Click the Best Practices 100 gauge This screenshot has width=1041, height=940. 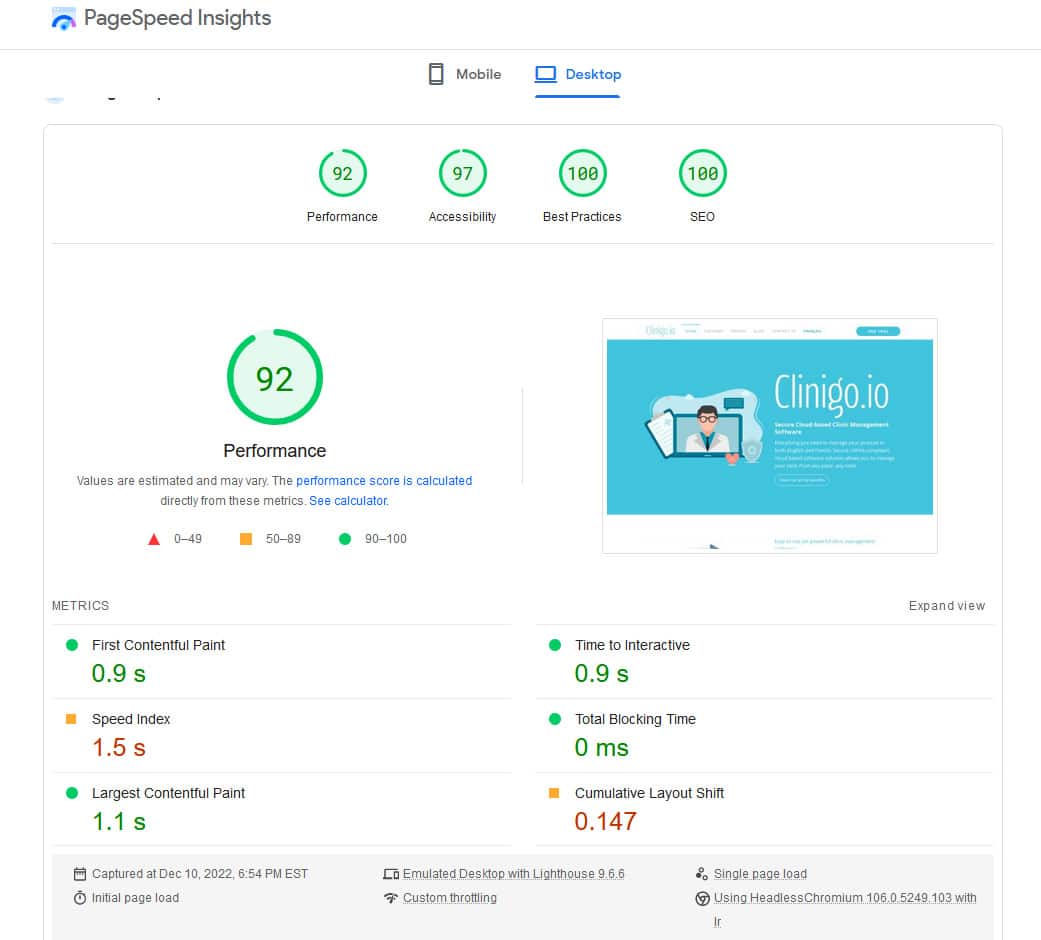point(582,174)
